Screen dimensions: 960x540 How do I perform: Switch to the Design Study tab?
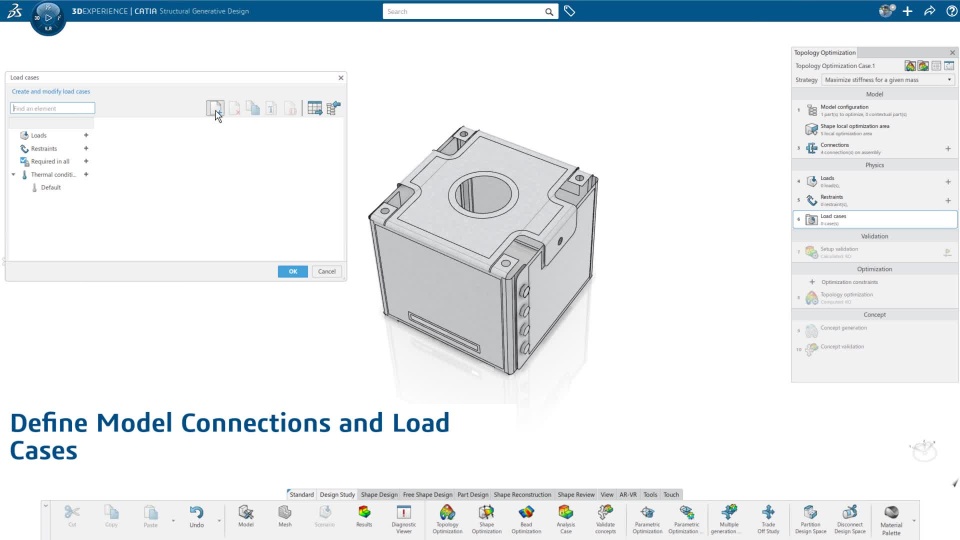click(337, 495)
